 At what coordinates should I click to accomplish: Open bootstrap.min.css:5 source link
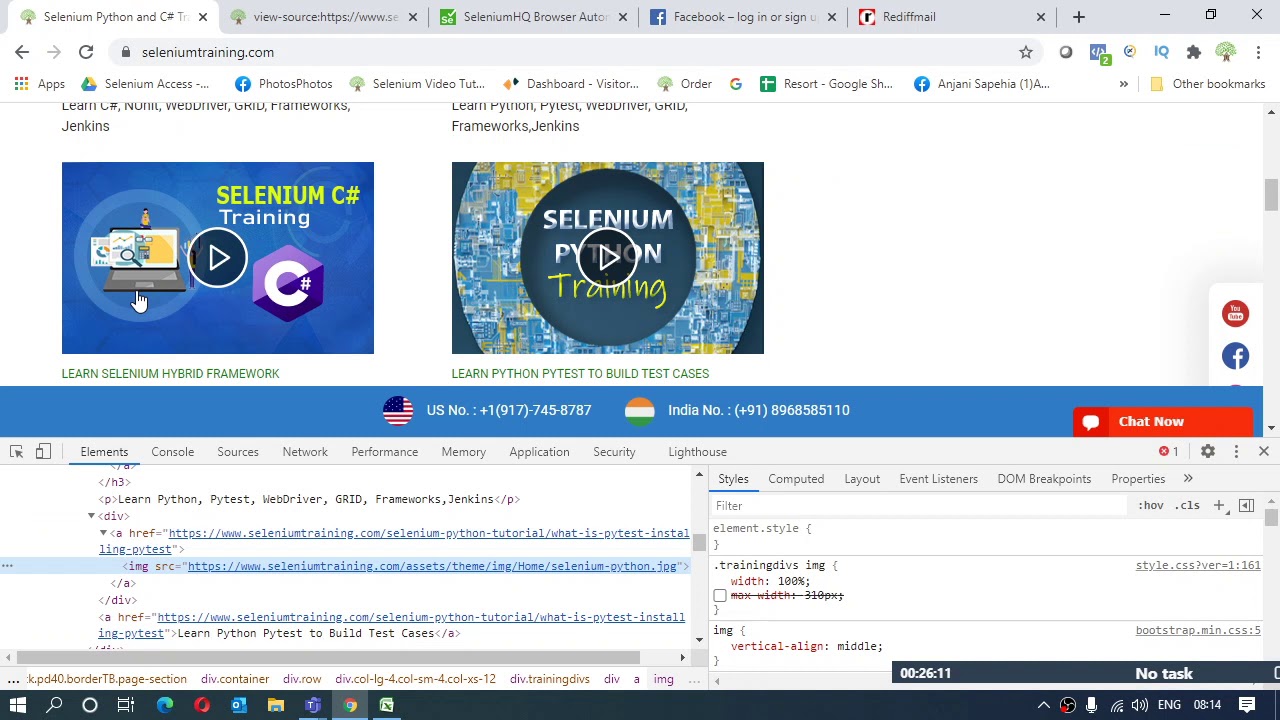[1198, 631]
